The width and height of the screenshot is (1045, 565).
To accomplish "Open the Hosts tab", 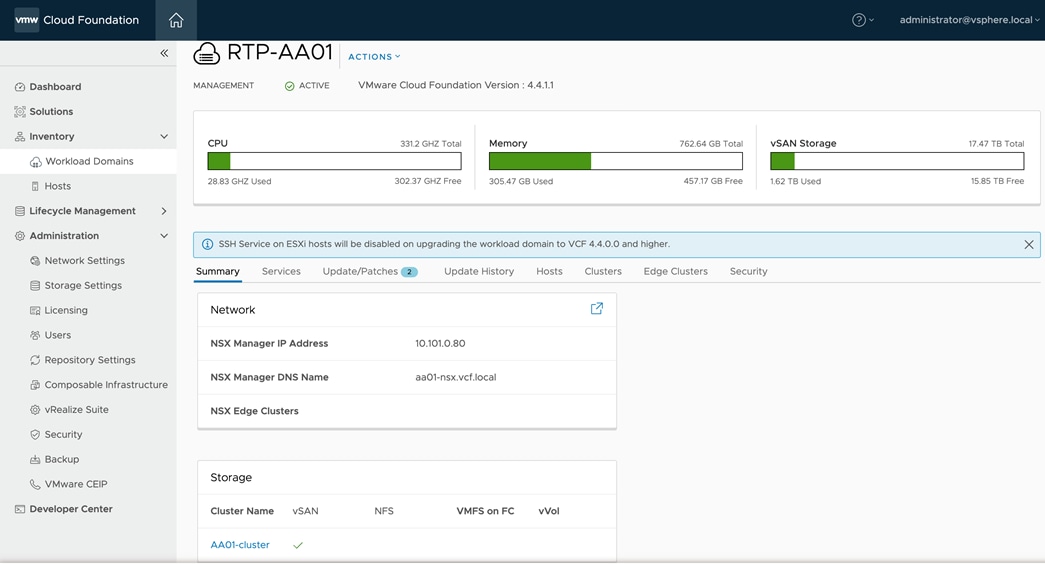I will 549,271.
